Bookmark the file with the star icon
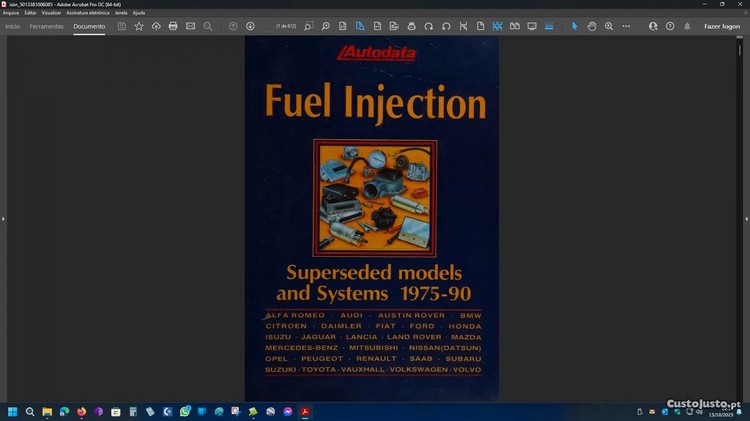The width and height of the screenshot is (750, 421). (139, 26)
